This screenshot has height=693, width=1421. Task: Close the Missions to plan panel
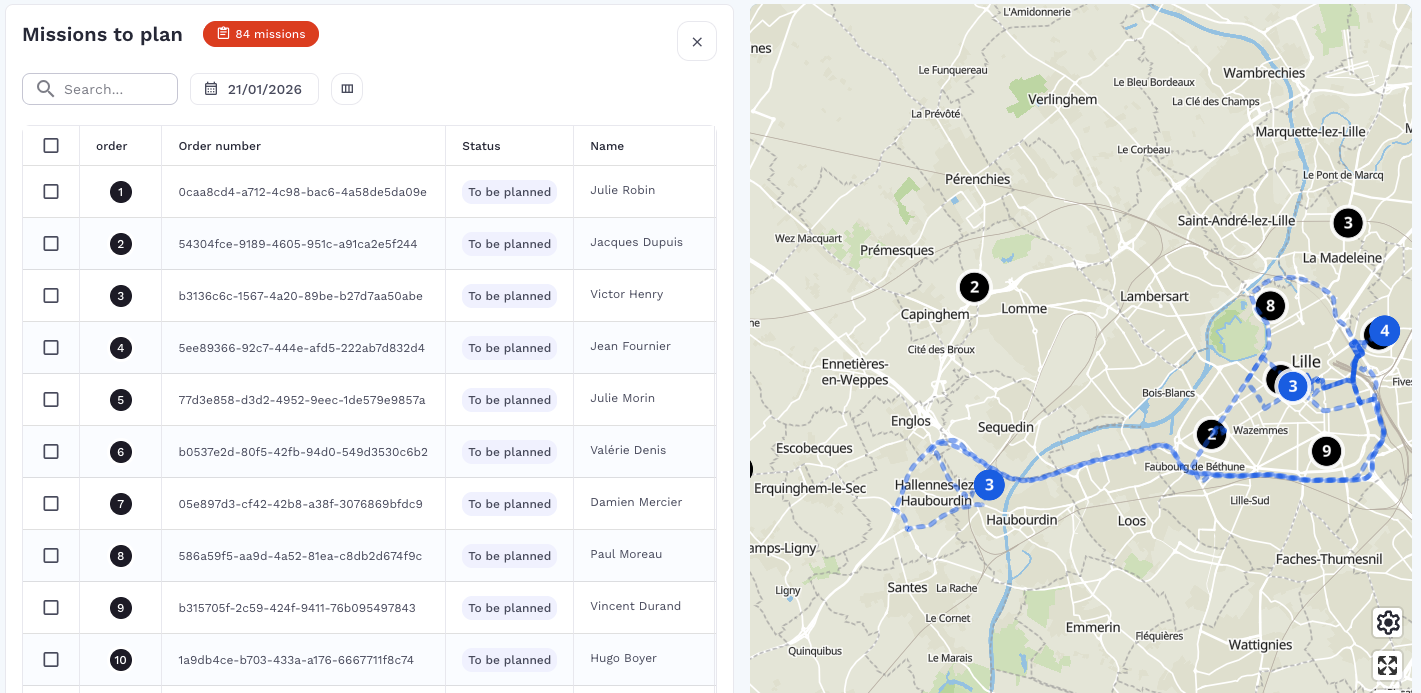pyautogui.click(x=697, y=41)
